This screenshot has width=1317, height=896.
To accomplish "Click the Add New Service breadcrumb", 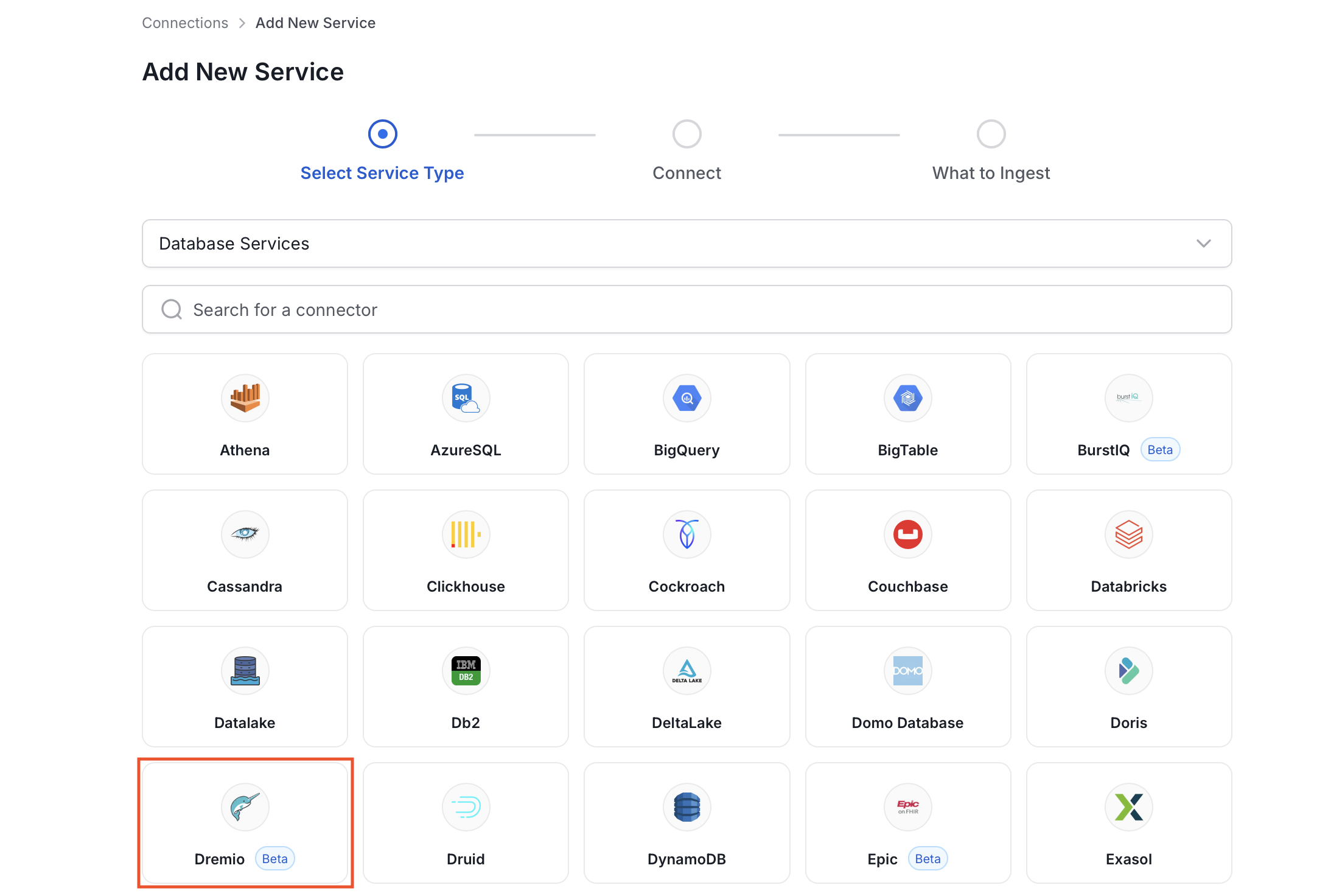I will tap(315, 23).
